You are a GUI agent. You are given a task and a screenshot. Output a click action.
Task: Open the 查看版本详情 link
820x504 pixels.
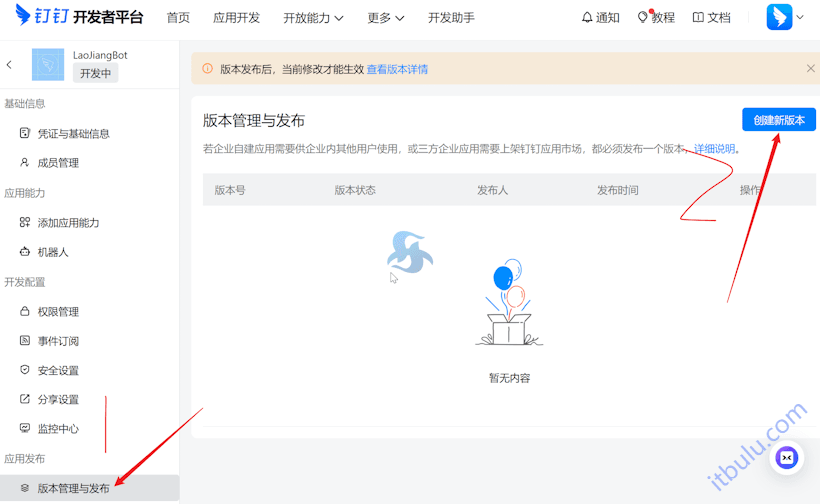click(397, 69)
